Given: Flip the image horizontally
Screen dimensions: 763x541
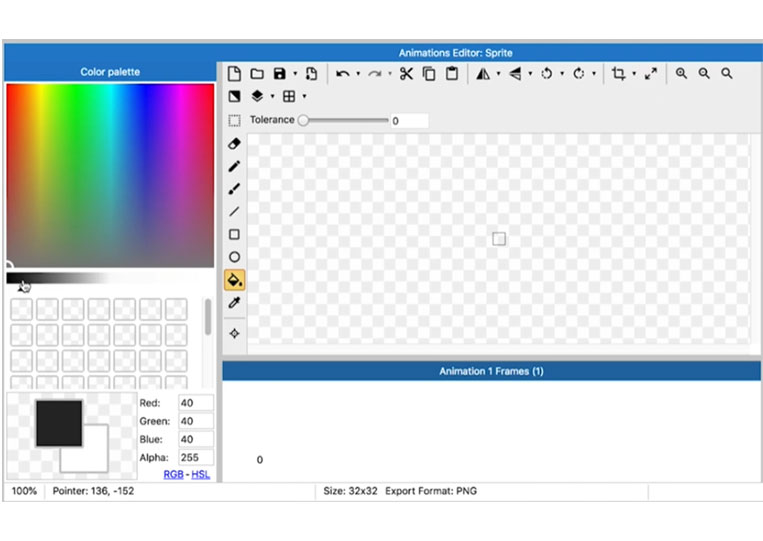Looking at the screenshot, I should click(x=483, y=73).
